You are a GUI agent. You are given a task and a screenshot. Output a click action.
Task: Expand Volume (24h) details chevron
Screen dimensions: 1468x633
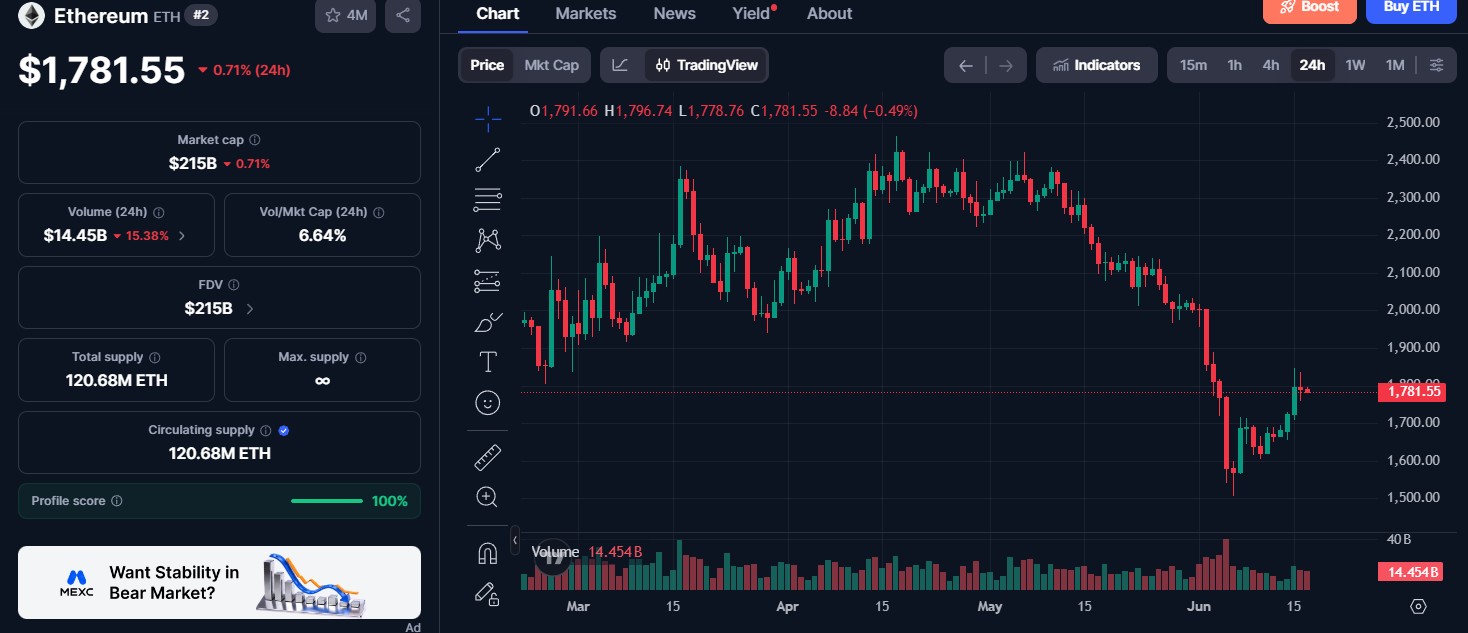pyautogui.click(x=181, y=236)
